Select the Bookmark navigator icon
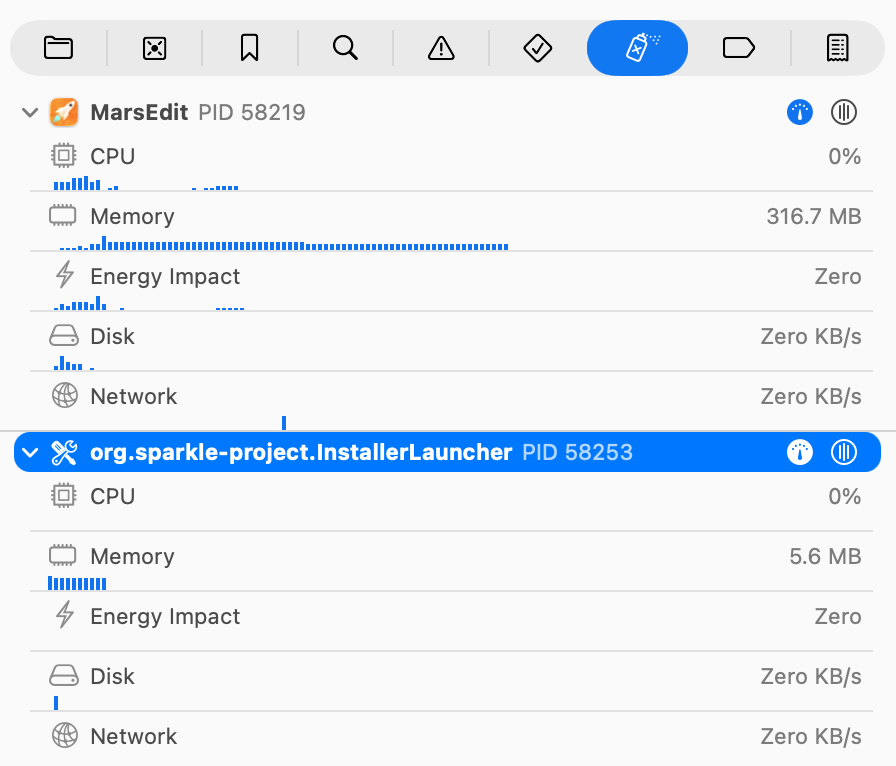 click(x=249, y=47)
